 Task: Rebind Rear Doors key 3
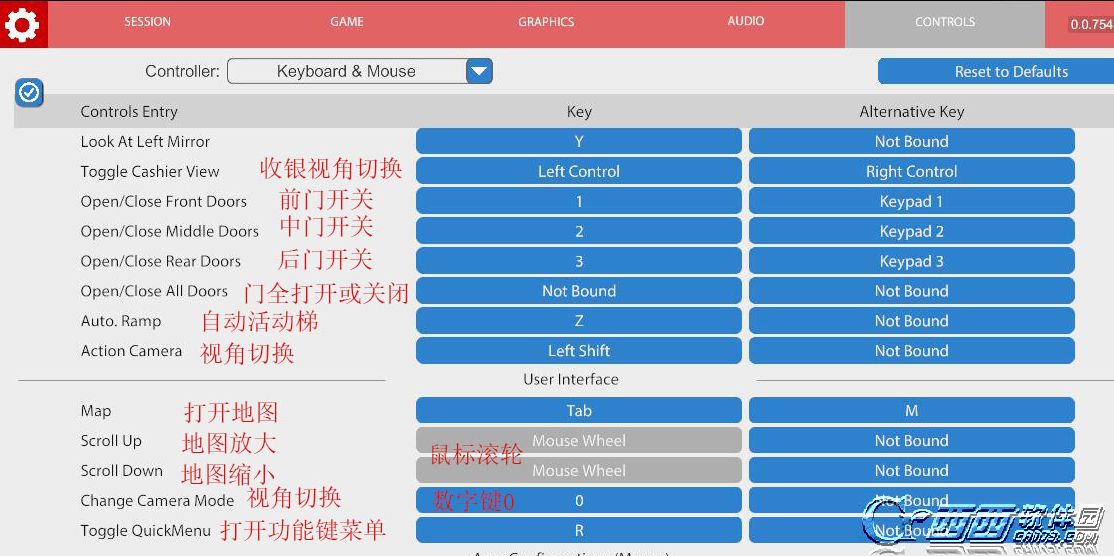tap(578, 261)
